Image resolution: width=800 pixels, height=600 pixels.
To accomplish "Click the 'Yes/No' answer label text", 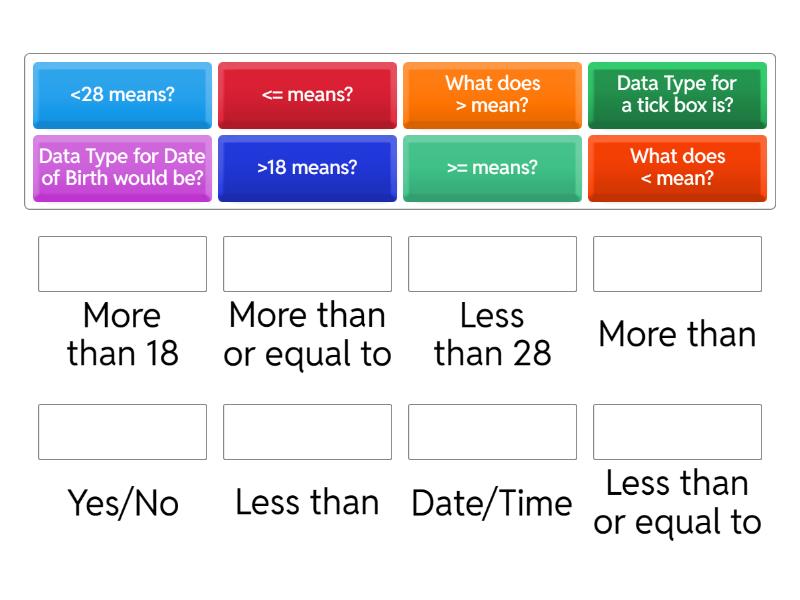I will [123, 503].
